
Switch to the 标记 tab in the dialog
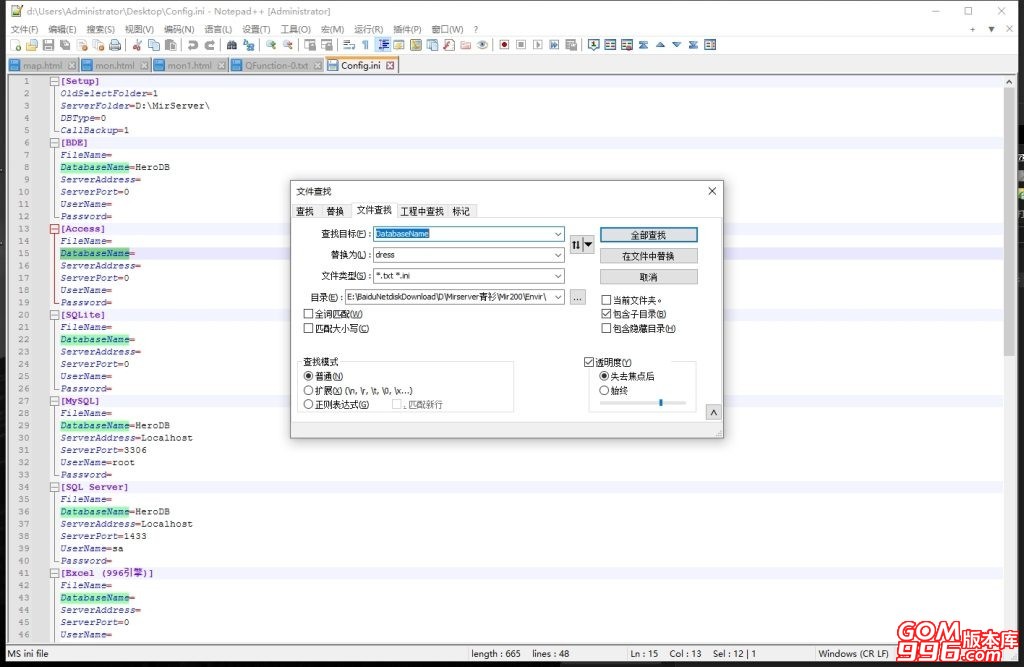pos(462,211)
